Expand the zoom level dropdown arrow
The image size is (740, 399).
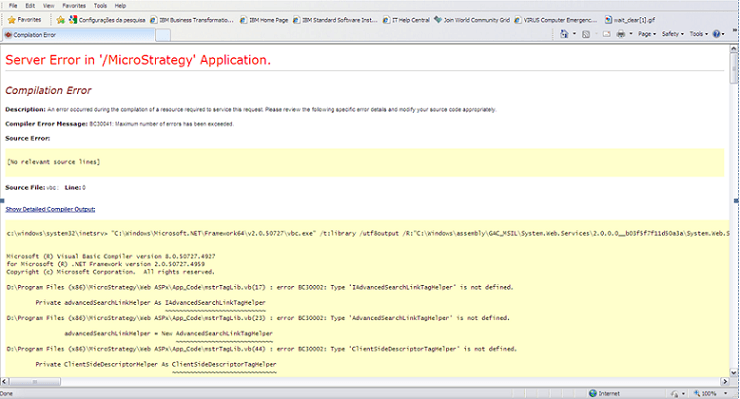pyautogui.click(x=725, y=394)
